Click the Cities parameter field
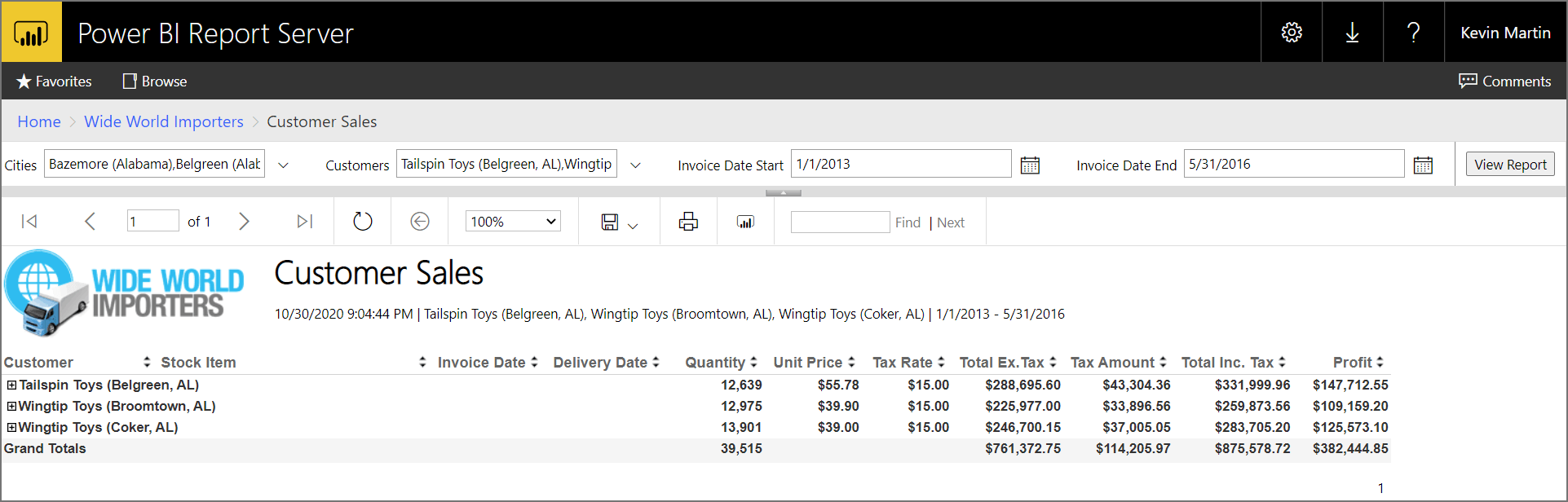This screenshot has width=1568, height=502. click(155, 164)
